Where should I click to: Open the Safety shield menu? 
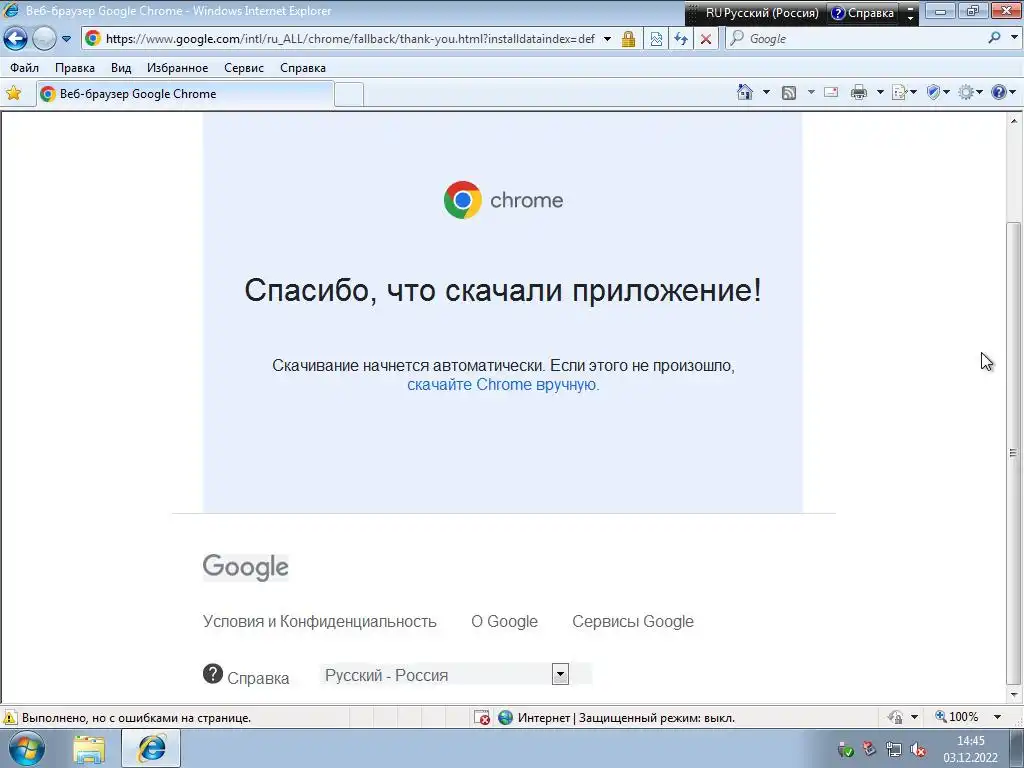point(938,93)
